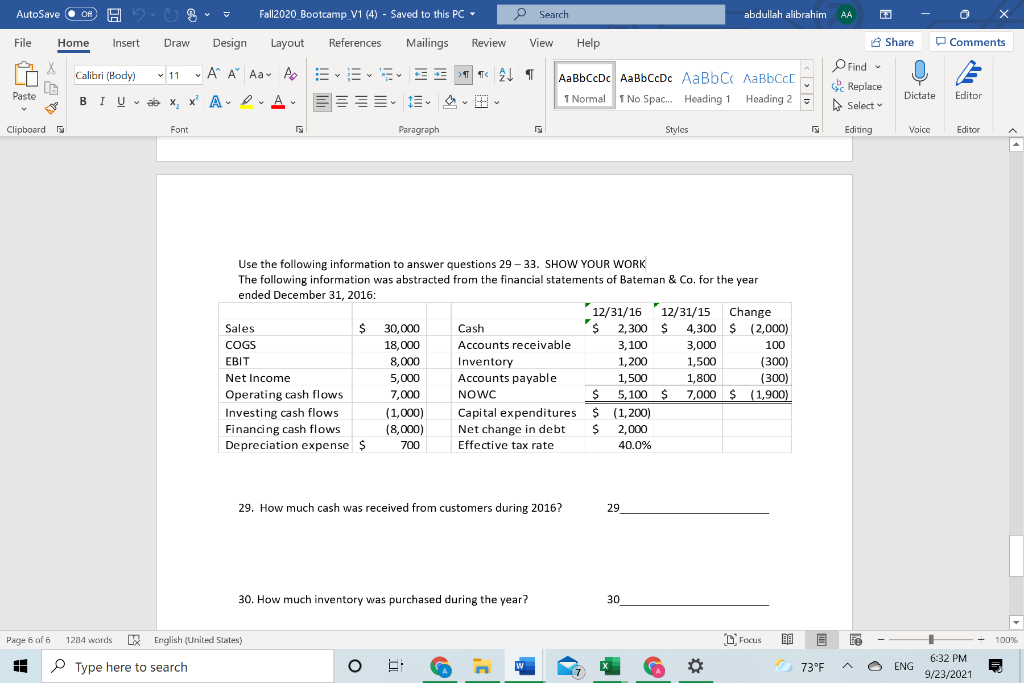
Task: Open the Dictate tool
Action: pos(918,85)
